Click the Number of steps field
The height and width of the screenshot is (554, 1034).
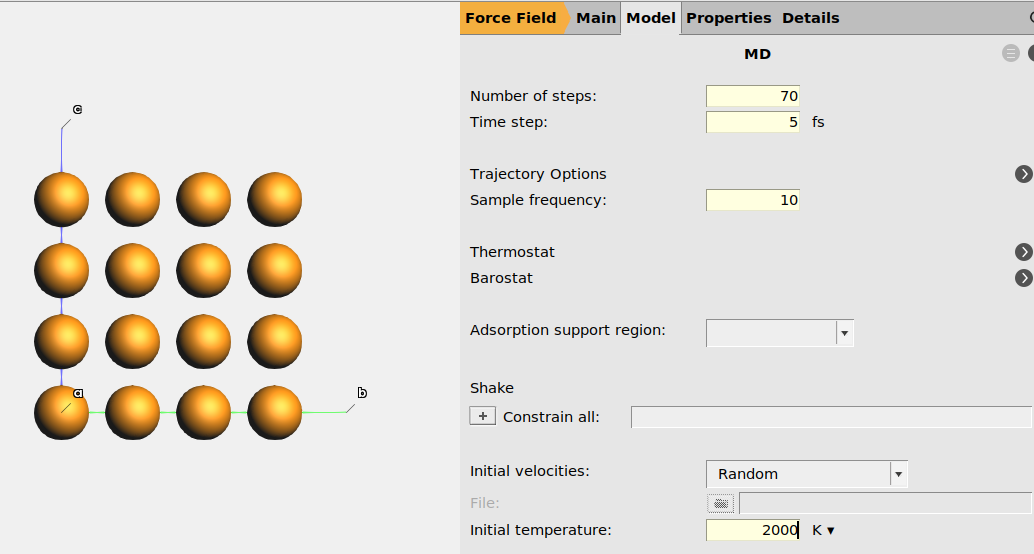click(x=752, y=96)
